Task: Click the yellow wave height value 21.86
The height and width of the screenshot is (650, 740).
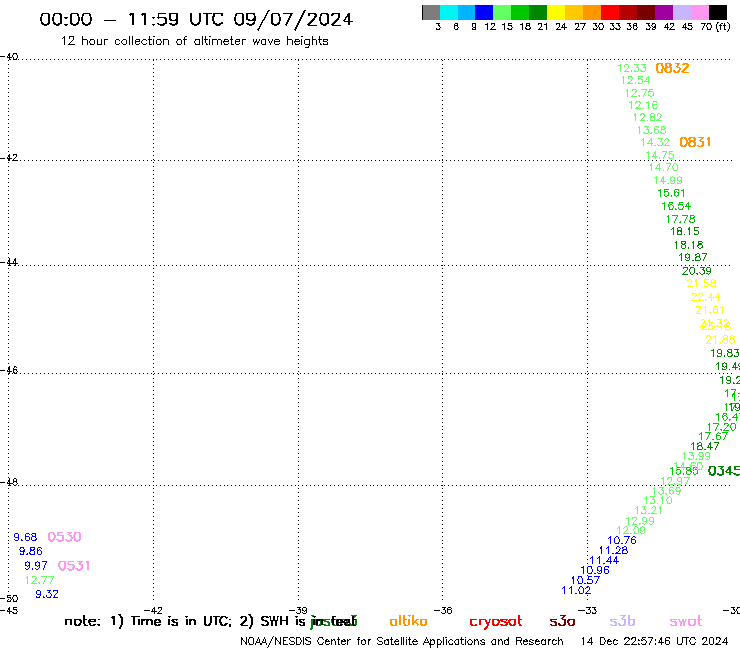Action: tap(721, 340)
